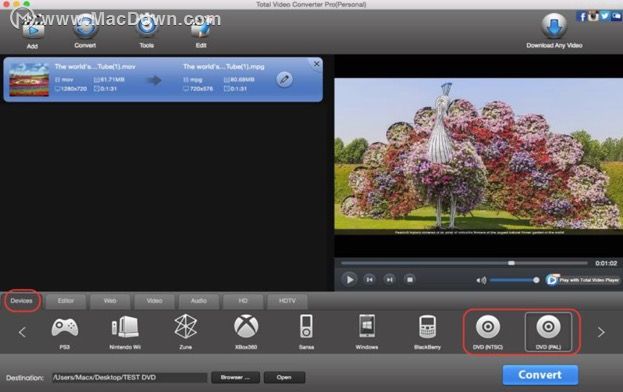The height and width of the screenshot is (392, 623).
Task: Click the blue Convert button
Action: pyautogui.click(x=540, y=375)
